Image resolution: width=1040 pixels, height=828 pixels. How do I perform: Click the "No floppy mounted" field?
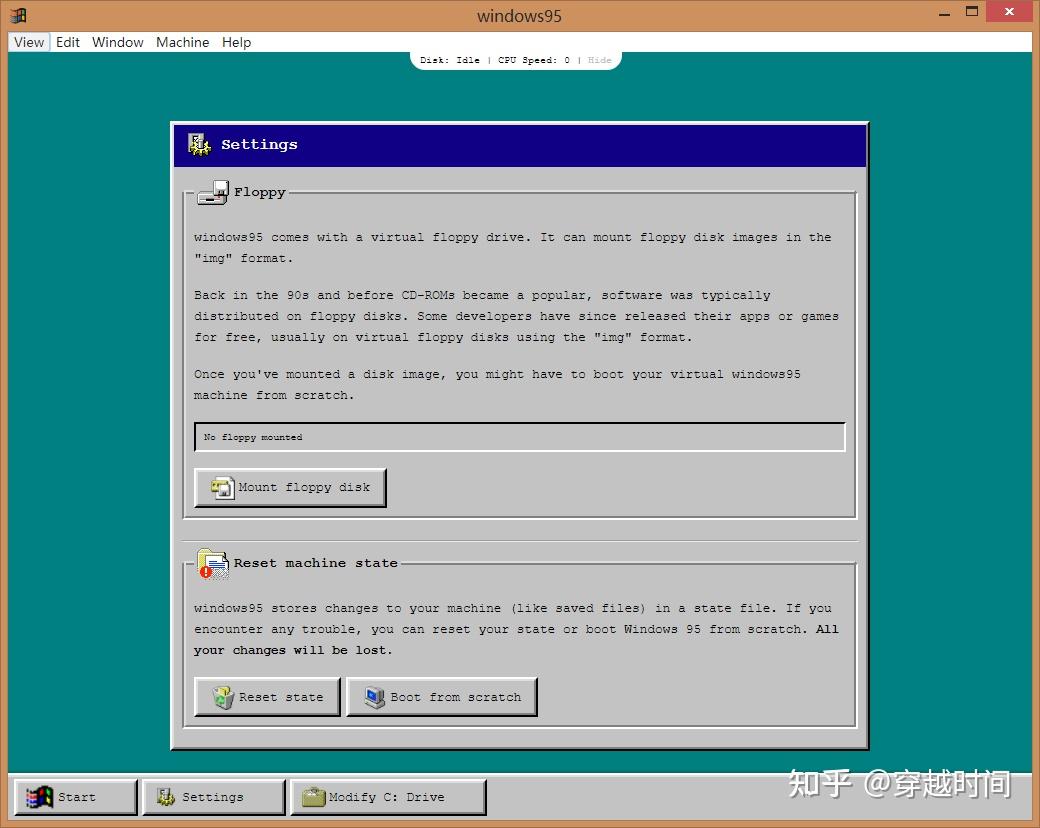click(519, 437)
